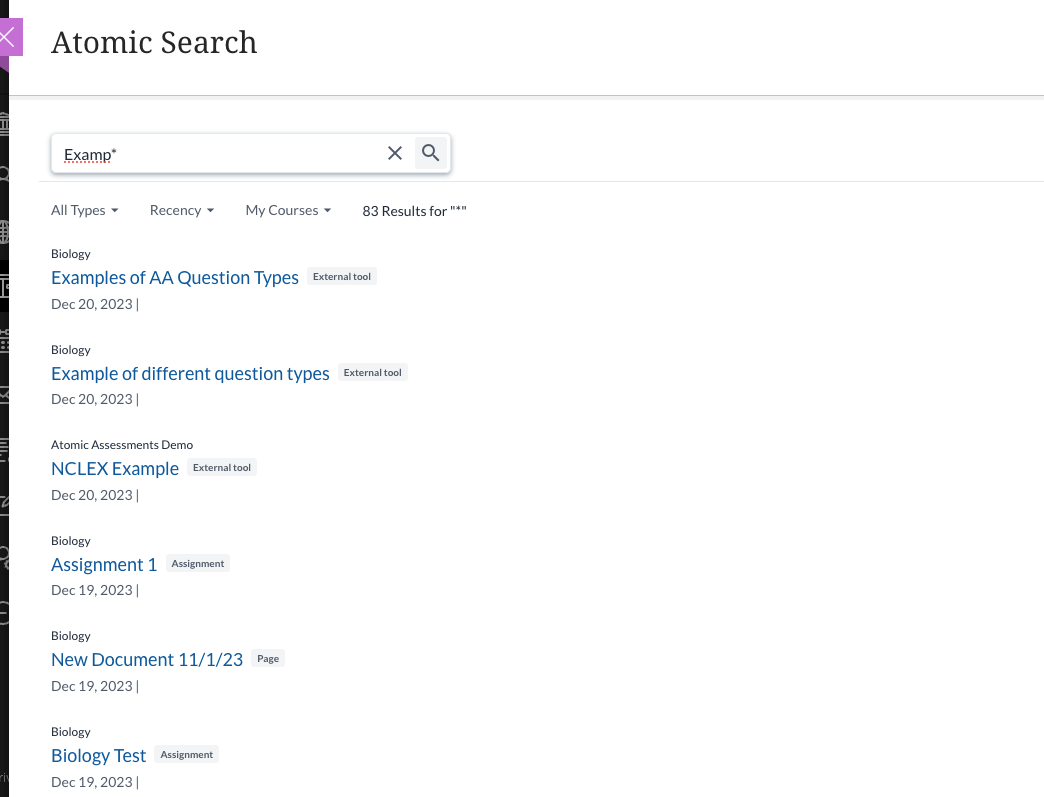This screenshot has width=1044, height=797.
Task: Open New Document 11/1/23 page
Action: click(147, 660)
